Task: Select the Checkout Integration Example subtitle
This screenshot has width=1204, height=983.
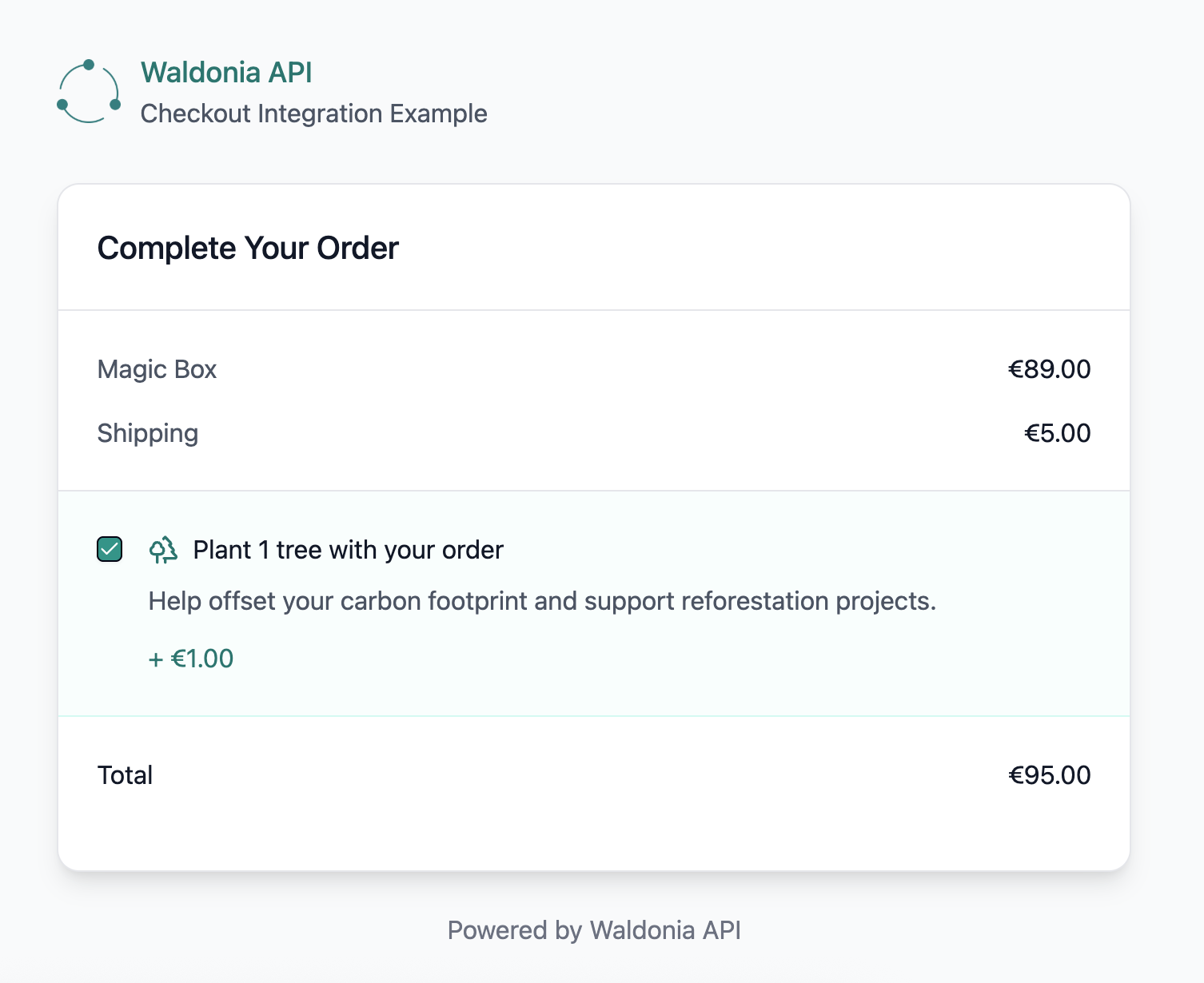Action: 313,113
